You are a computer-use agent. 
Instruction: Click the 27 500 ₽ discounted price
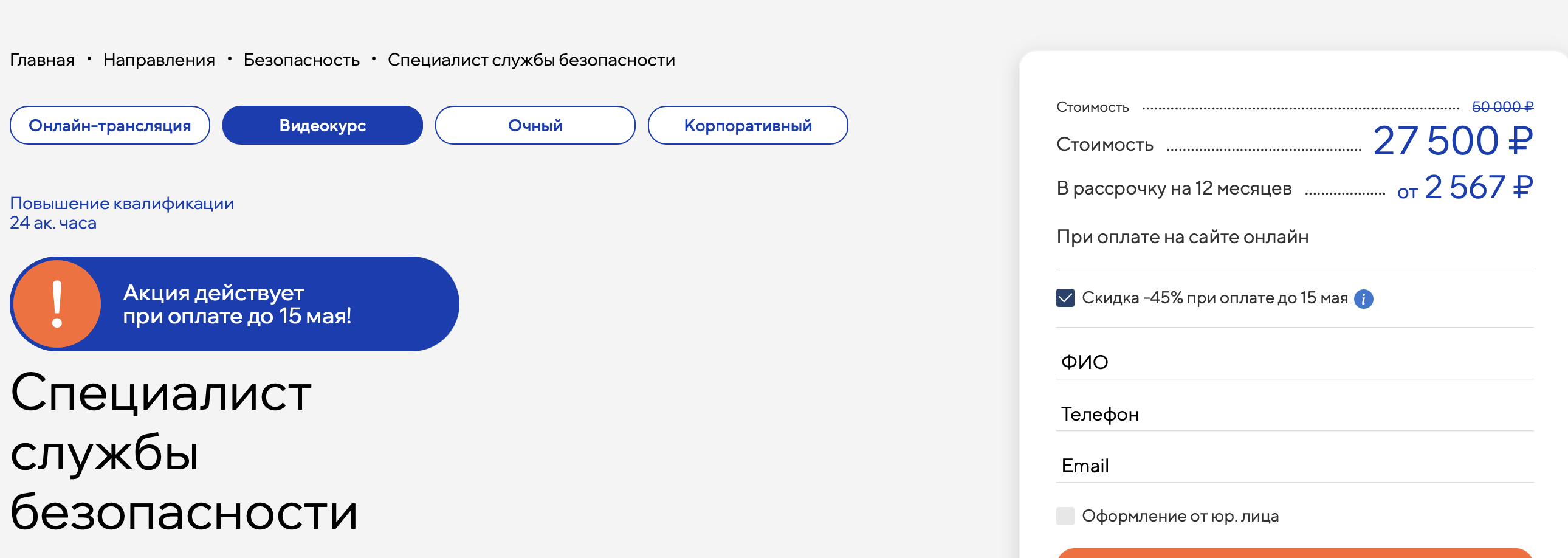click(x=1453, y=141)
